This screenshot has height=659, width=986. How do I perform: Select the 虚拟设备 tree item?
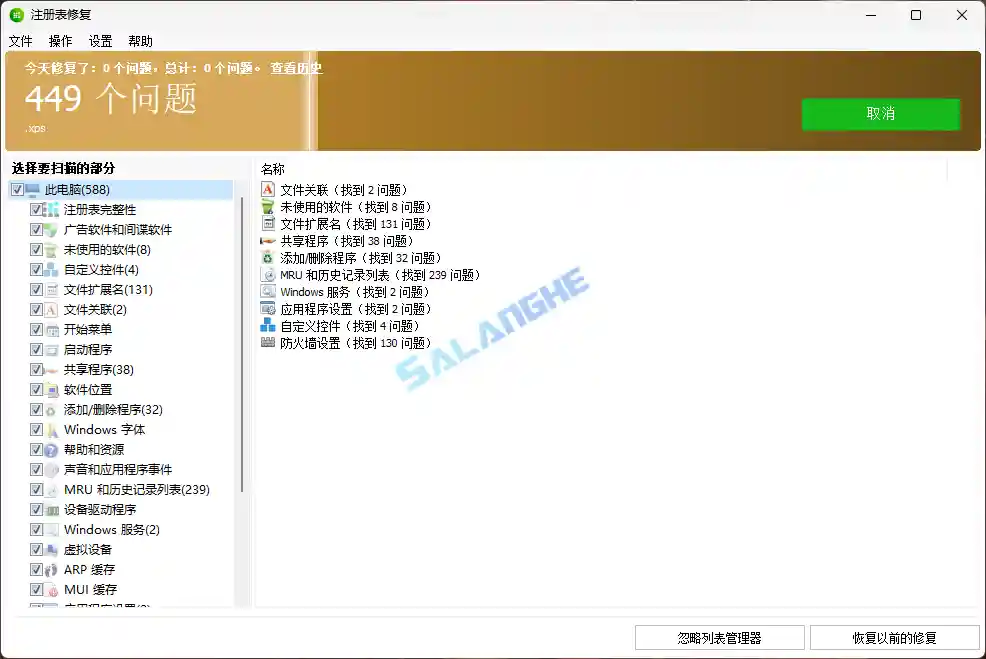click(x=88, y=550)
